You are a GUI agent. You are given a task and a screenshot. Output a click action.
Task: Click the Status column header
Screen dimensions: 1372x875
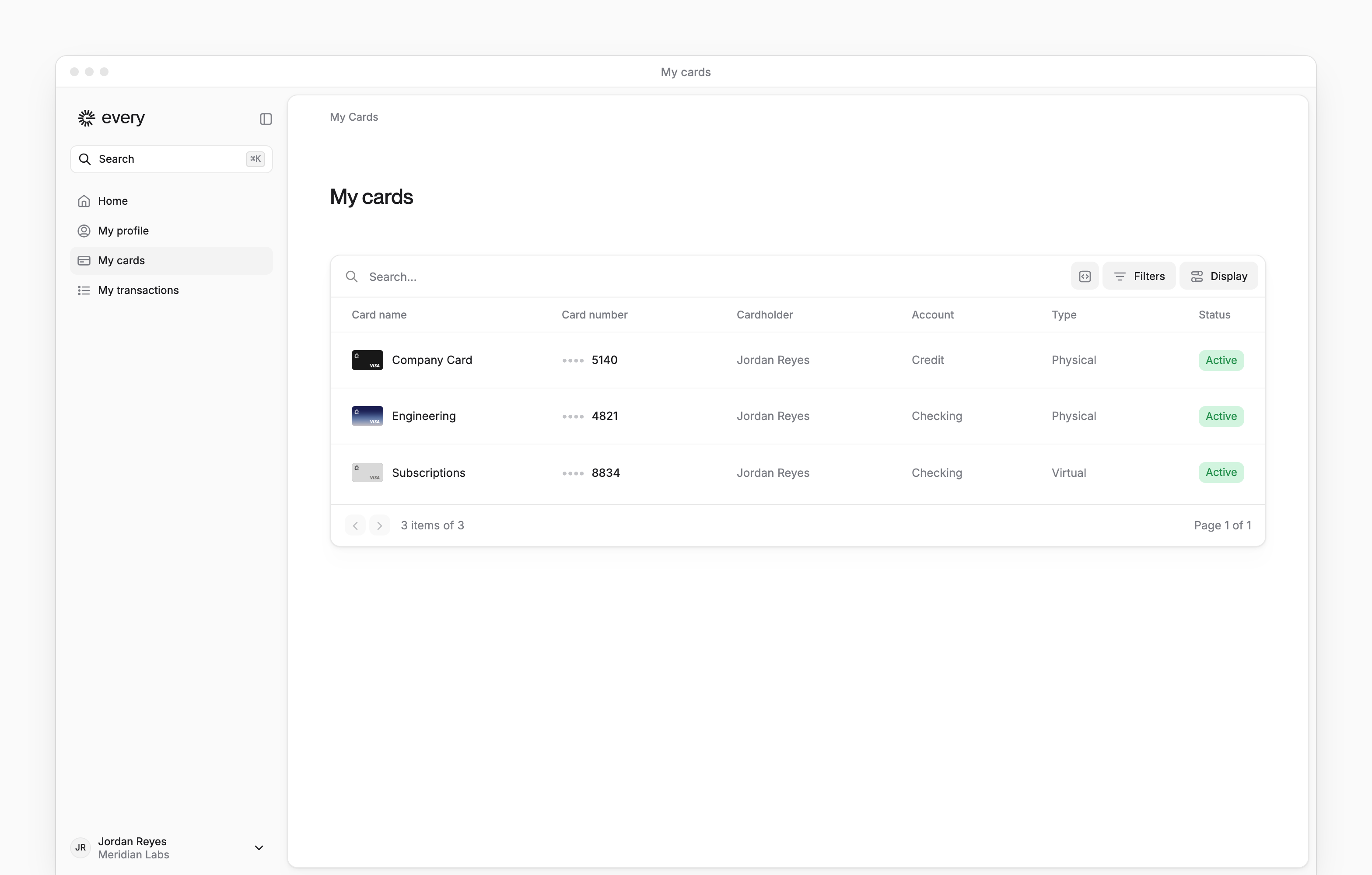pyautogui.click(x=1214, y=315)
